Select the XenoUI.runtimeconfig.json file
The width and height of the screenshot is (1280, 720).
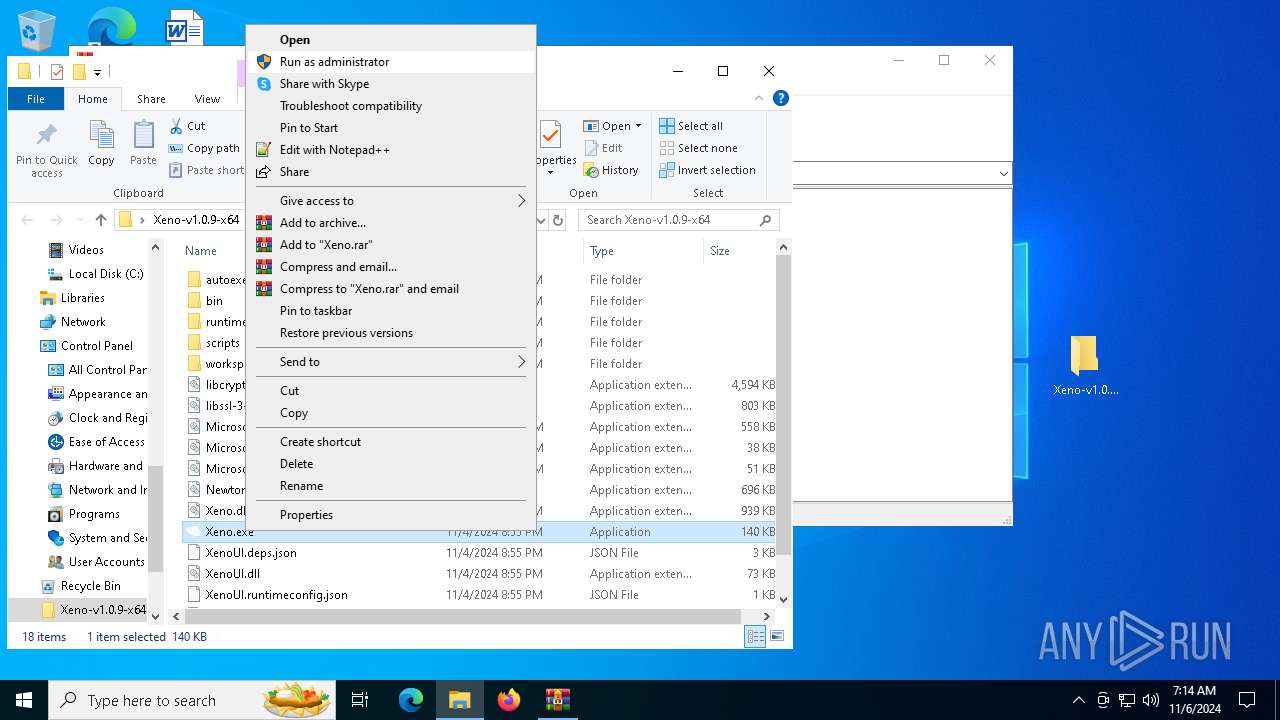pyautogui.click(x=480, y=595)
